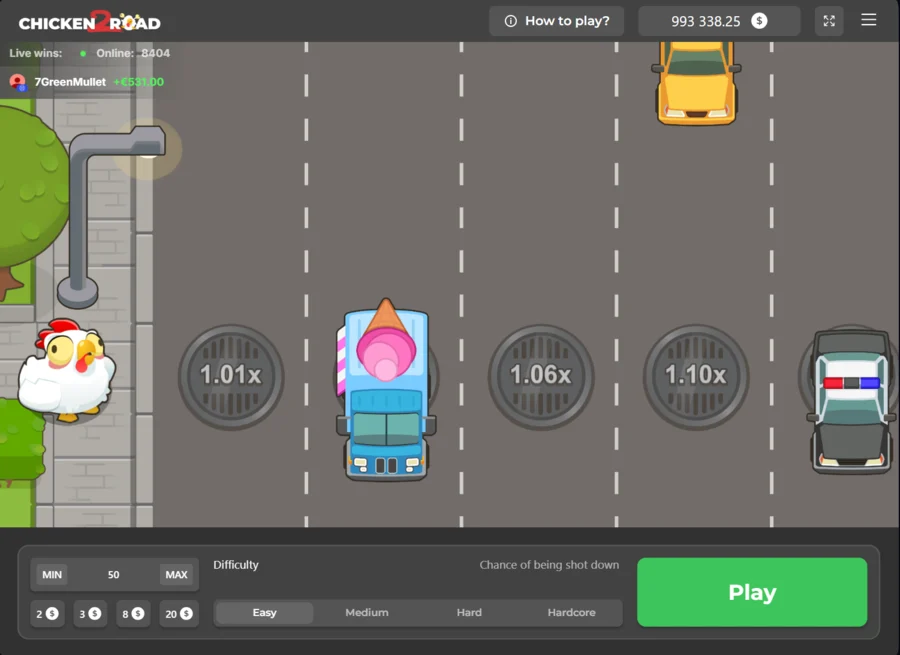The height and width of the screenshot is (655, 900).
Task: Click the Online: 8404 counter
Action: pyautogui.click(x=133, y=53)
